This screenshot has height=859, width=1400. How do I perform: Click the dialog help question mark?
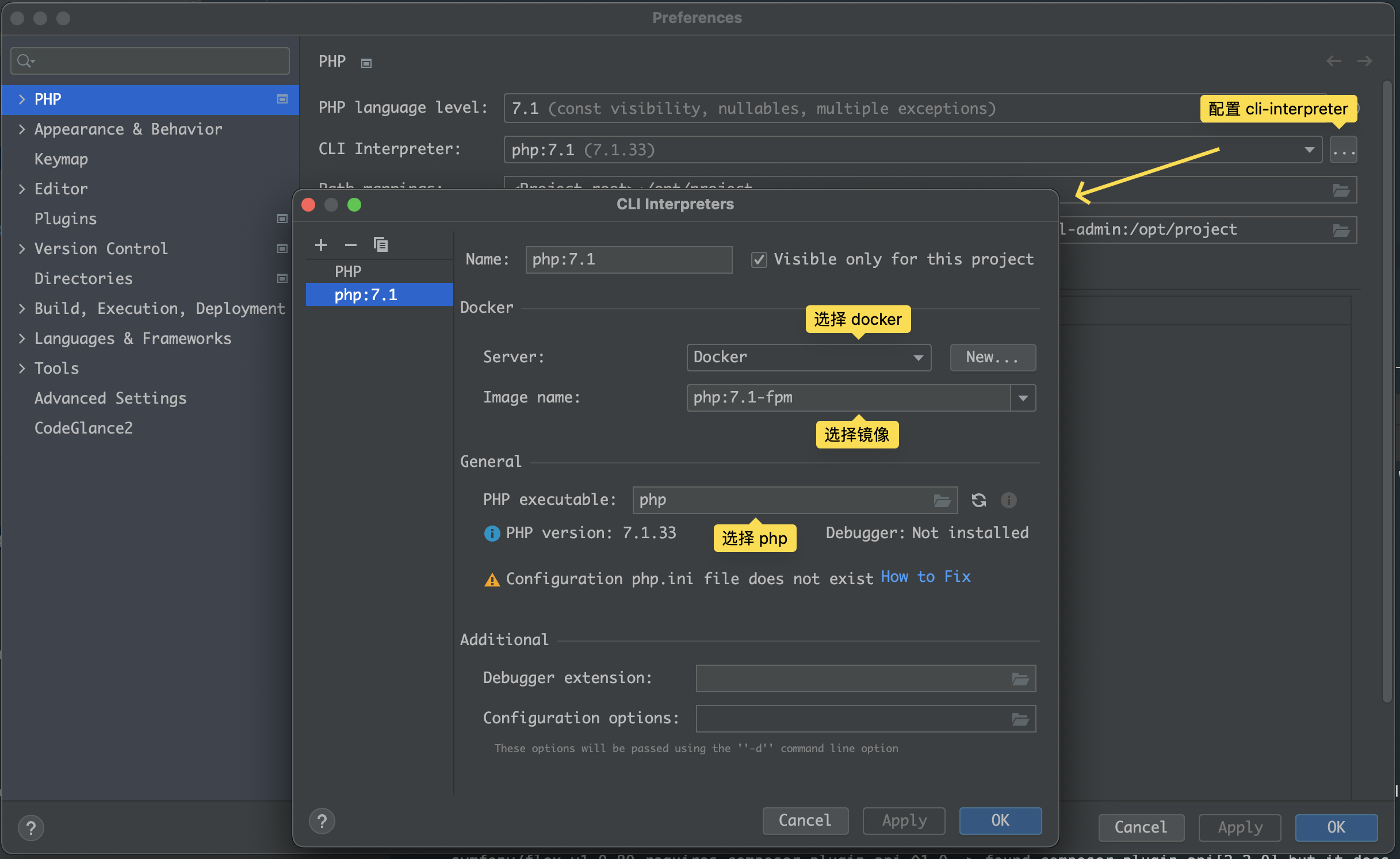click(322, 821)
